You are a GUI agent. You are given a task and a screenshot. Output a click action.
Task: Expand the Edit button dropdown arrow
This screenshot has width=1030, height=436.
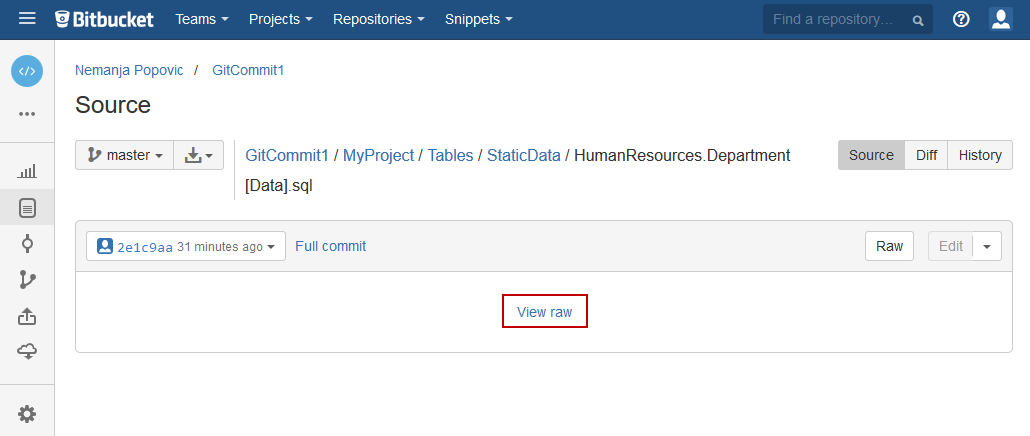[x=988, y=246]
